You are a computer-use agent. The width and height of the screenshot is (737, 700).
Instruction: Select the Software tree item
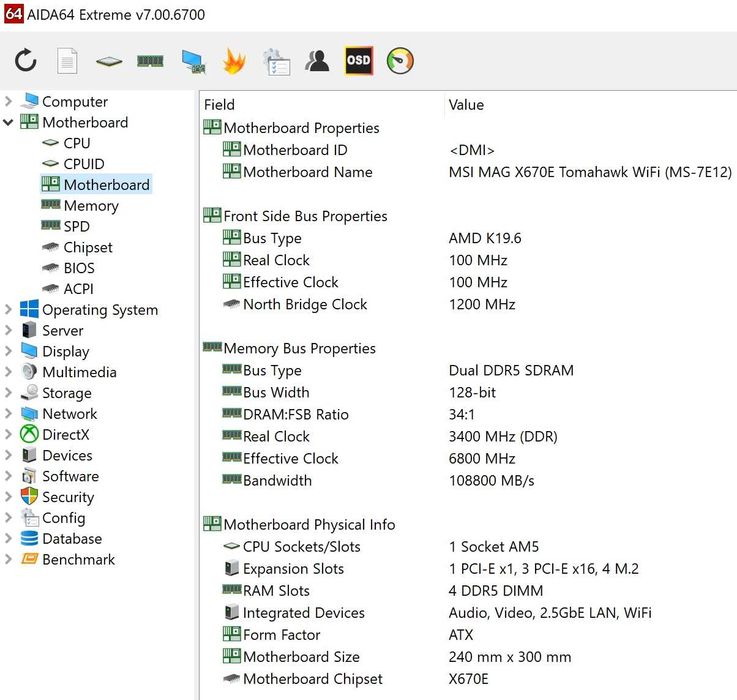[60, 476]
